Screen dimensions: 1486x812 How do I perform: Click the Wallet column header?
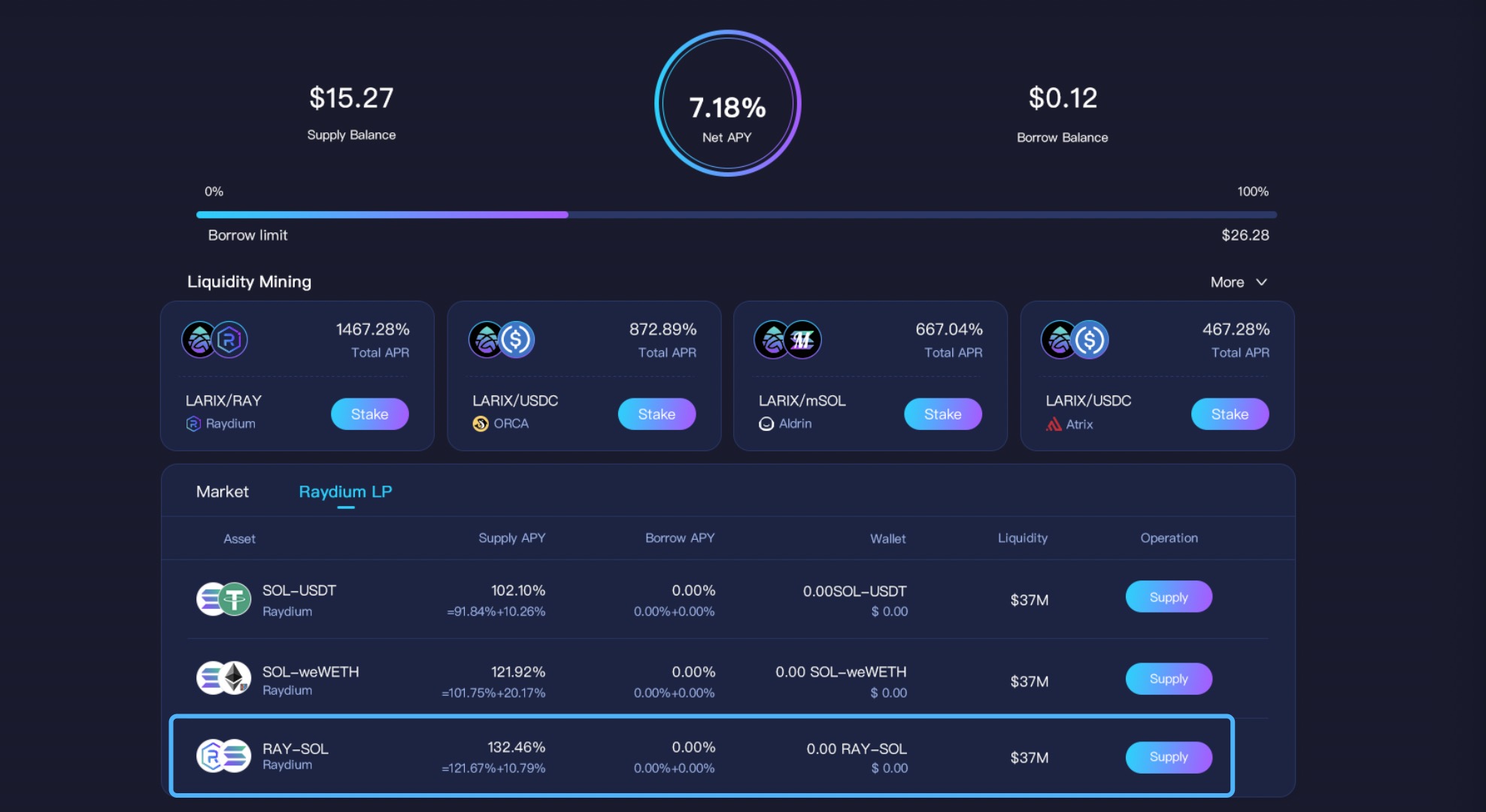point(888,539)
